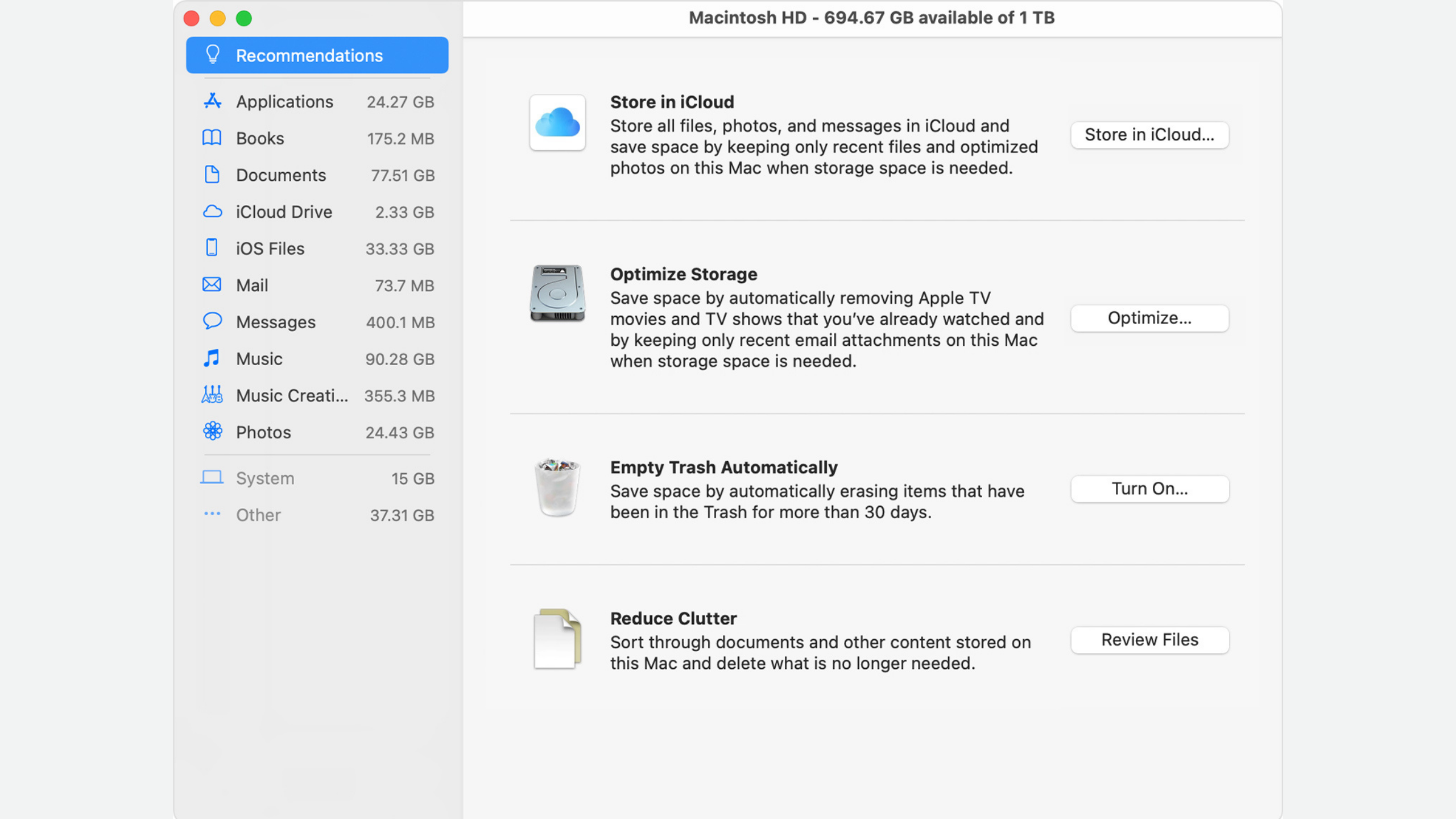This screenshot has width=1456, height=819.
Task: Select the Recommendations sidebar item
Action: [317, 55]
